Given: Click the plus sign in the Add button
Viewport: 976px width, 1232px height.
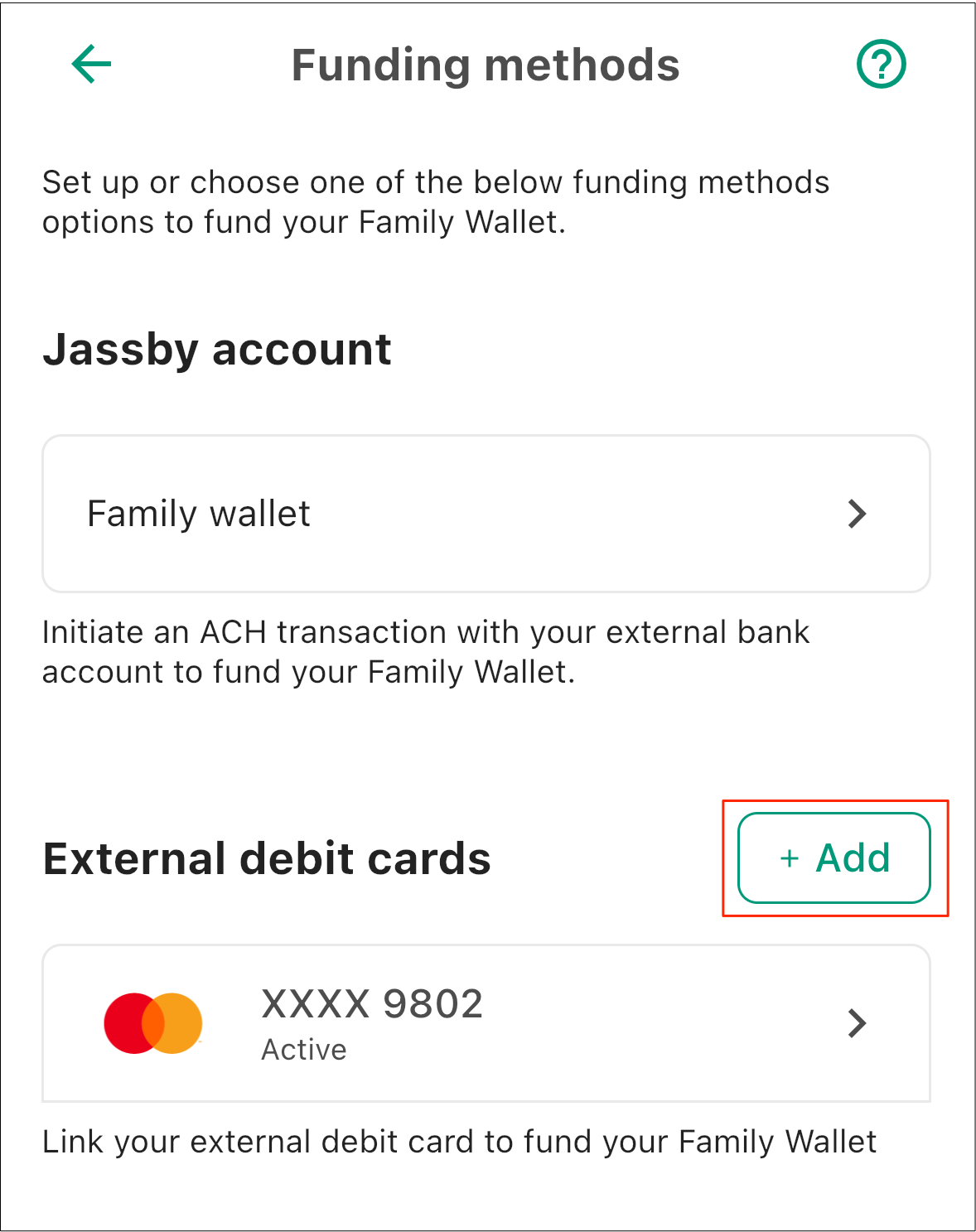Looking at the screenshot, I should tap(790, 858).
